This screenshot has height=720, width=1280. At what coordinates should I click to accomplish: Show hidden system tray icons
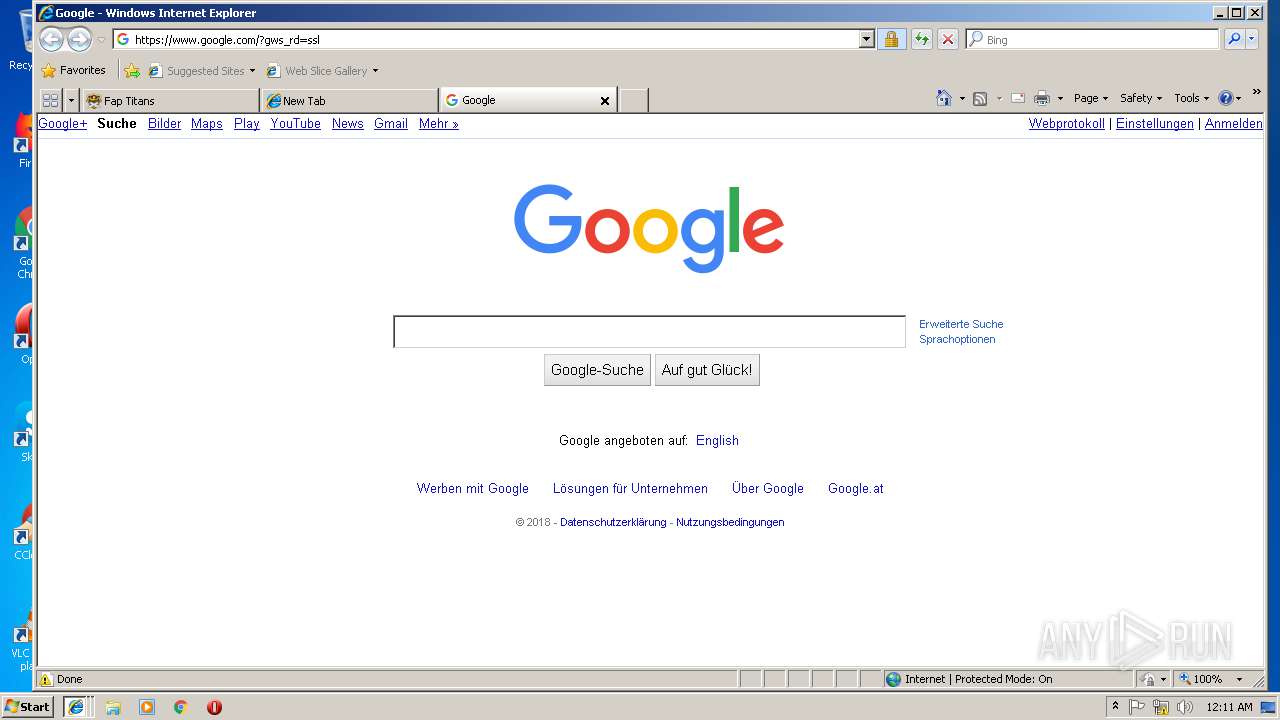pos(1115,706)
